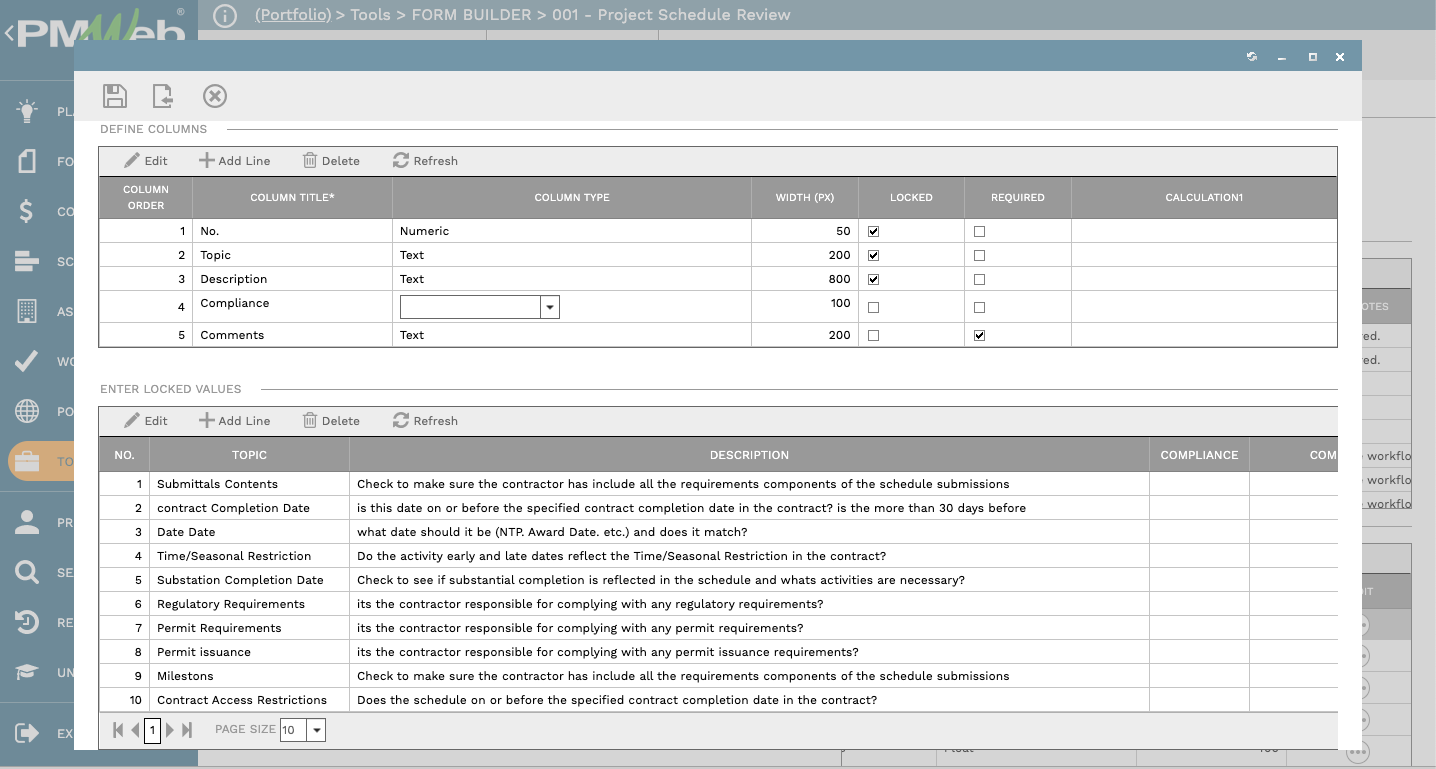
Task: Open the Page Size dropdown
Action: coord(317,730)
